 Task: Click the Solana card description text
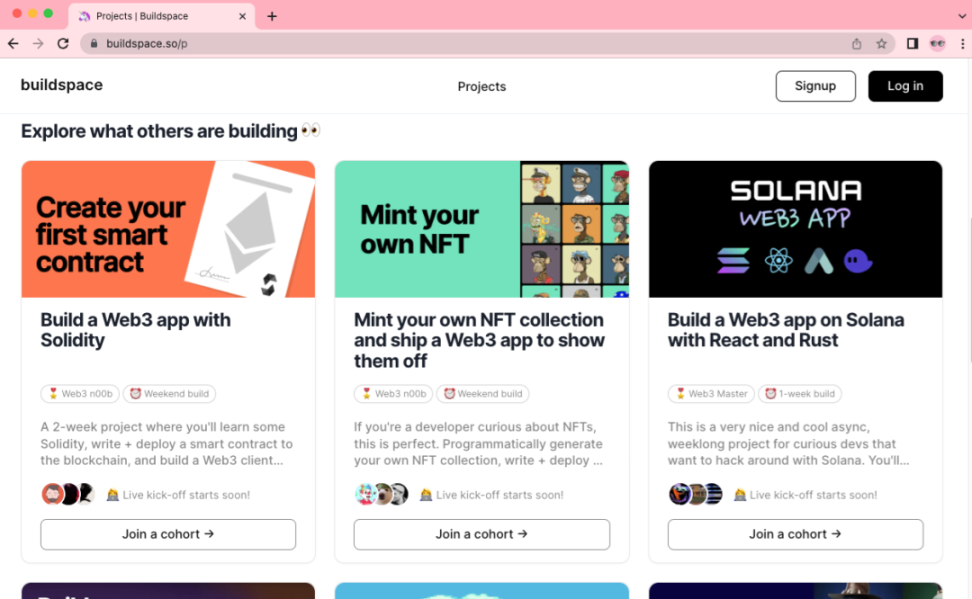click(789, 443)
